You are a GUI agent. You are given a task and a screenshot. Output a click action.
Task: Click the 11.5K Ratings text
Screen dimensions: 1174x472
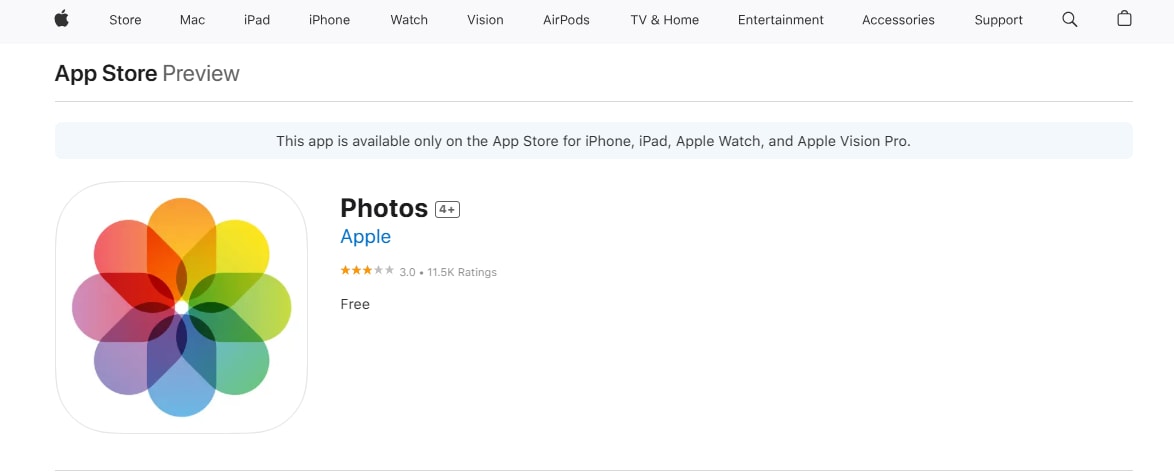tap(462, 272)
